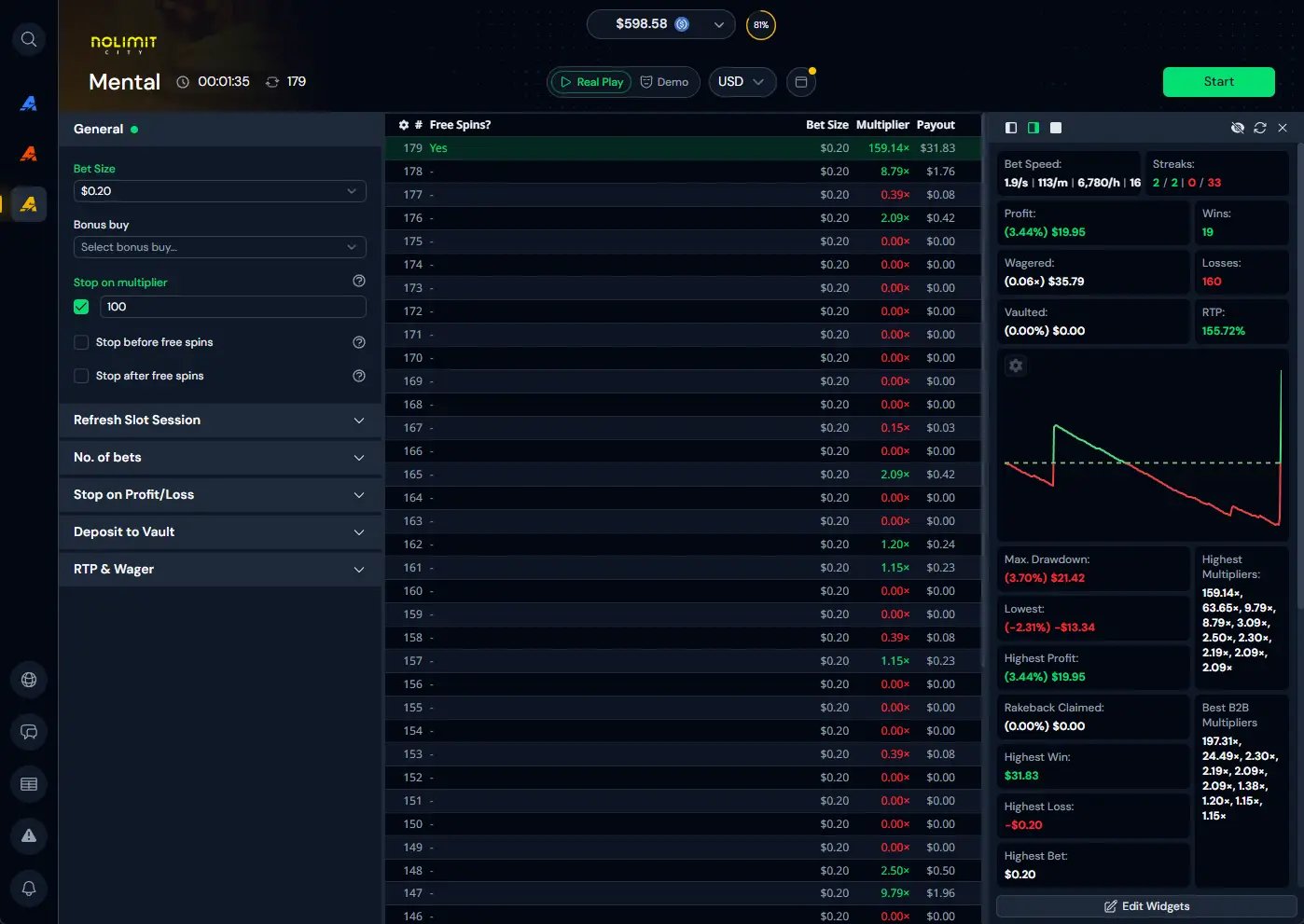Open the bets table settings gear icon
Viewport: 1304px width, 924px height.
pos(403,124)
